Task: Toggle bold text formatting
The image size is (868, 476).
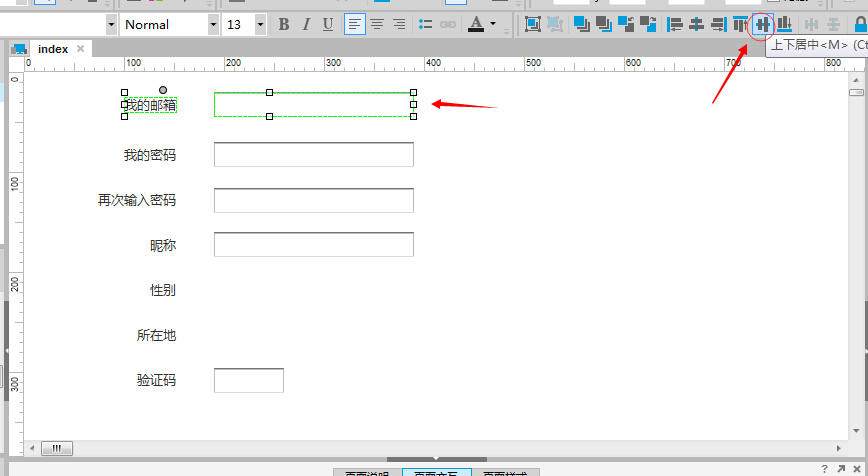Action: (284, 24)
